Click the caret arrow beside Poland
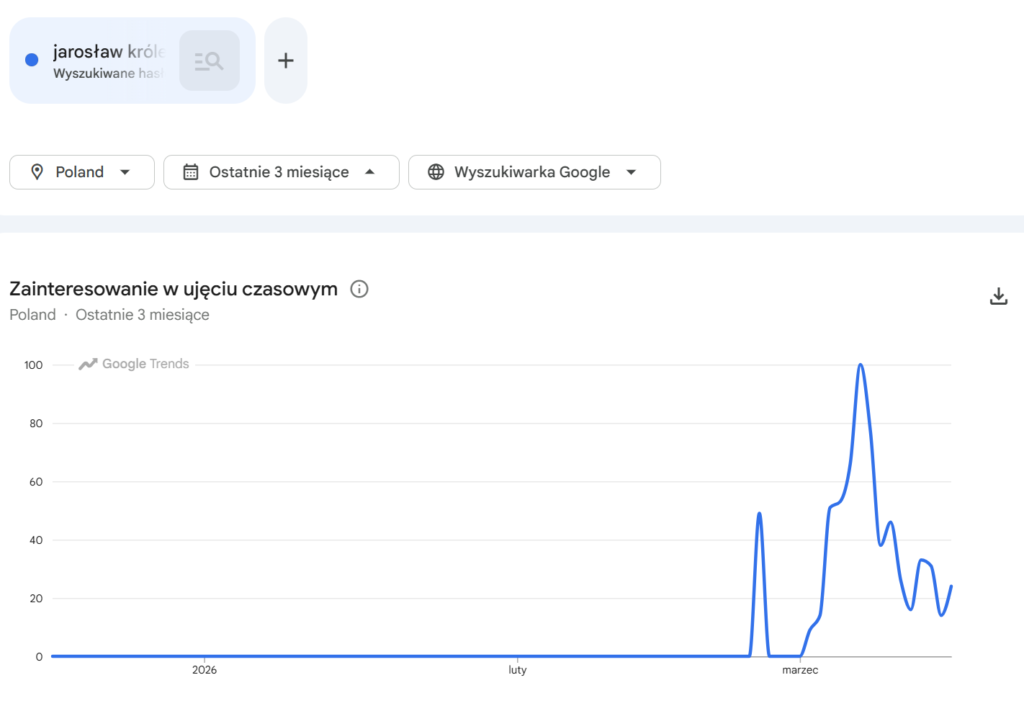 [125, 172]
